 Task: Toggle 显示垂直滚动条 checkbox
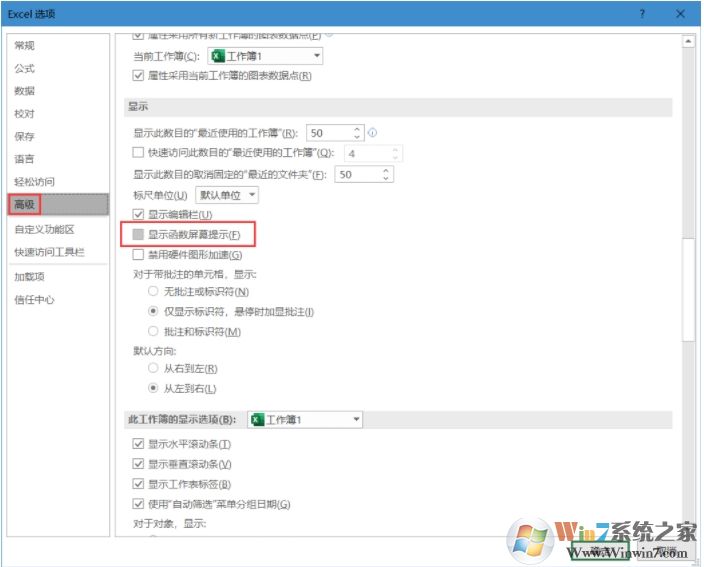tap(138, 463)
